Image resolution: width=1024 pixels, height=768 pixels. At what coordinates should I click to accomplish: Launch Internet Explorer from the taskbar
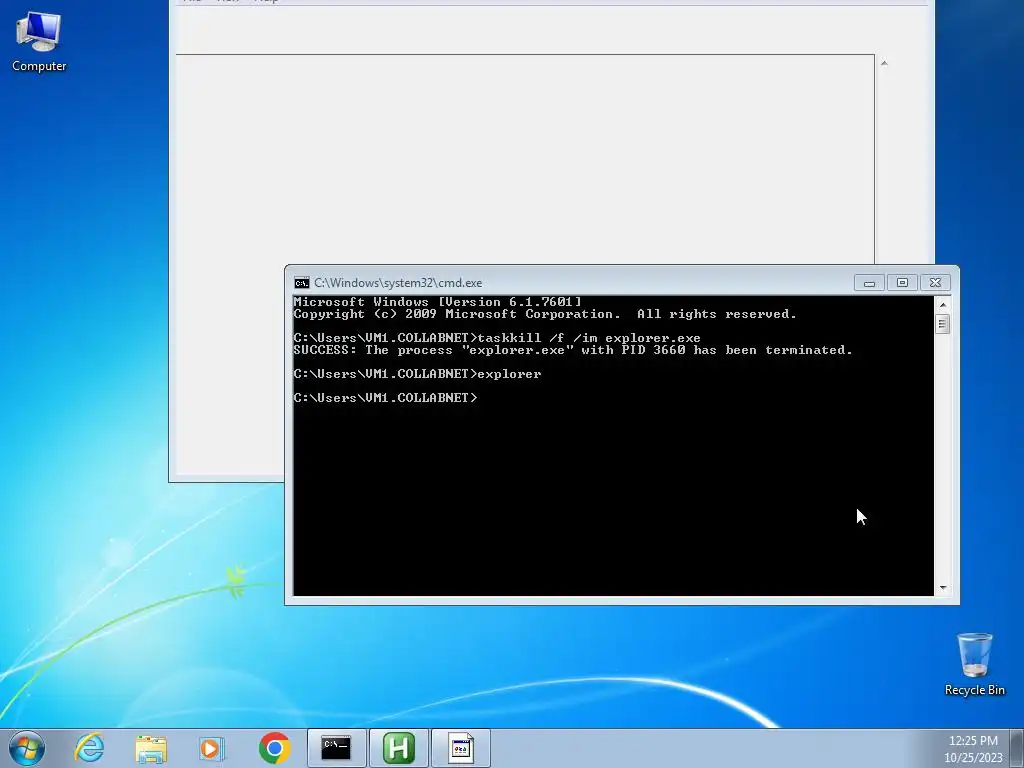(x=89, y=748)
